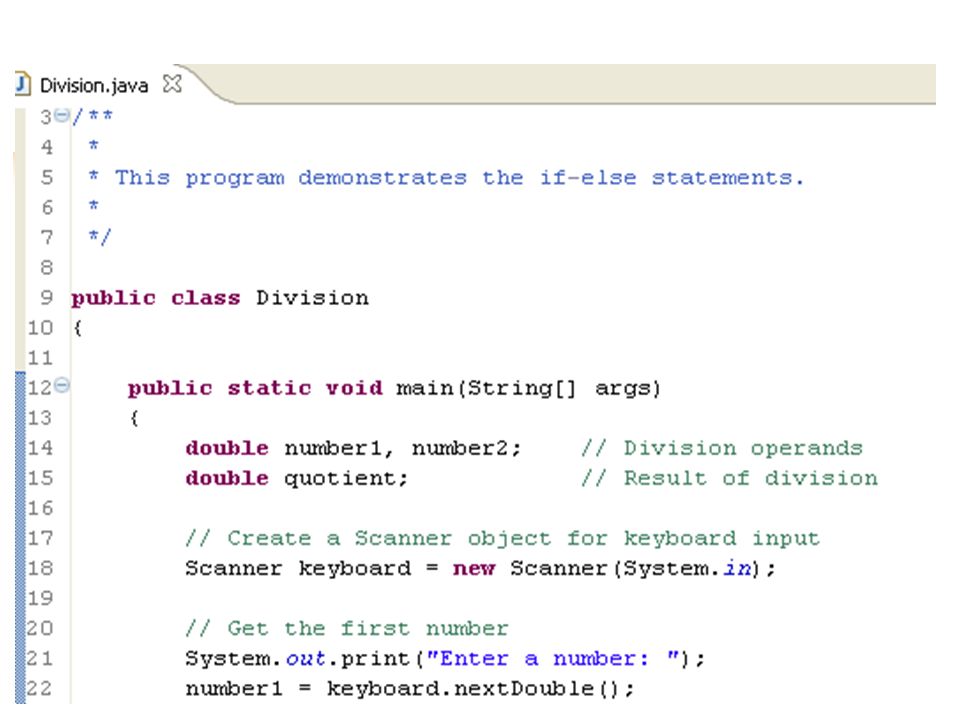Click line number 14 in the gutter
This screenshot has width=960, height=720.
click(x=40, y=448)
